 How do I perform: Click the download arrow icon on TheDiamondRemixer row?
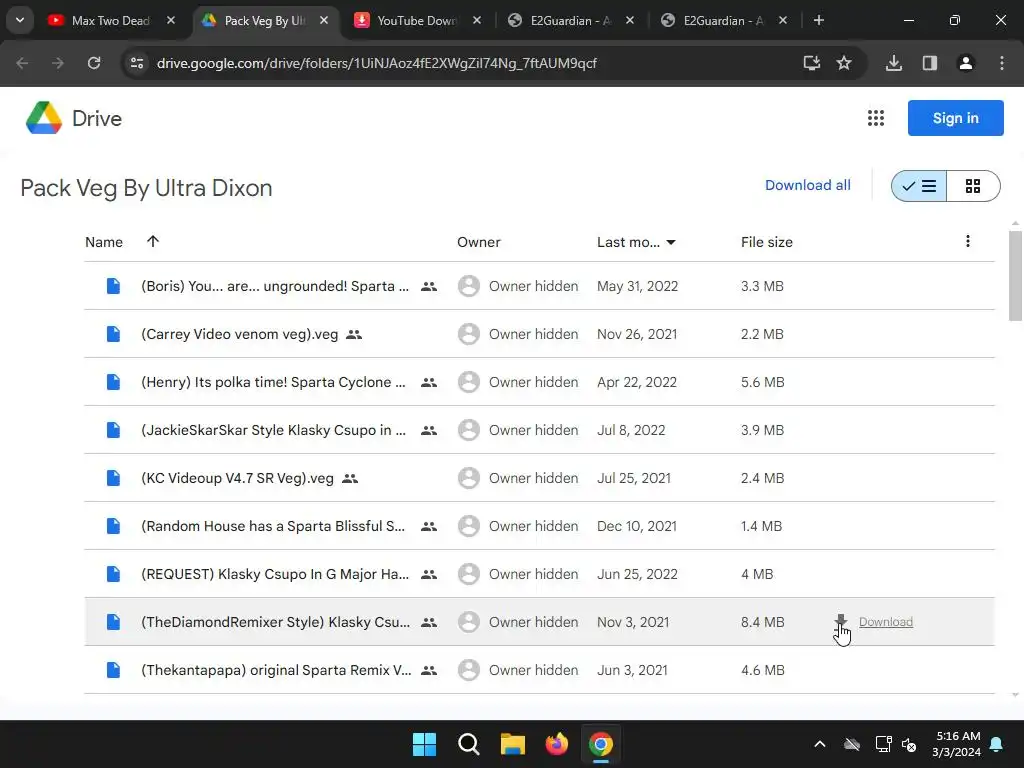coord(841,621)
